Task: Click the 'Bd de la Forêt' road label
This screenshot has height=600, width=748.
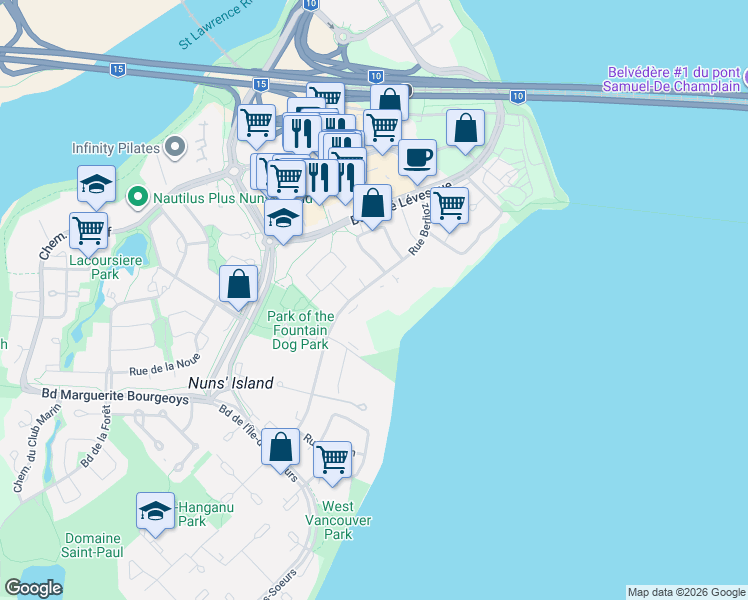Action: point(96,436)
